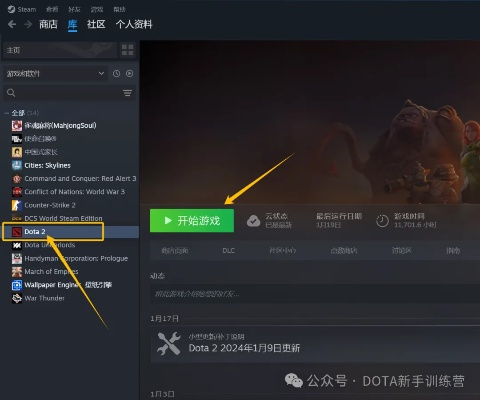Screen dimensions: 480x400
Task: Click inside the library search field
Action: (x=68, y=93)
